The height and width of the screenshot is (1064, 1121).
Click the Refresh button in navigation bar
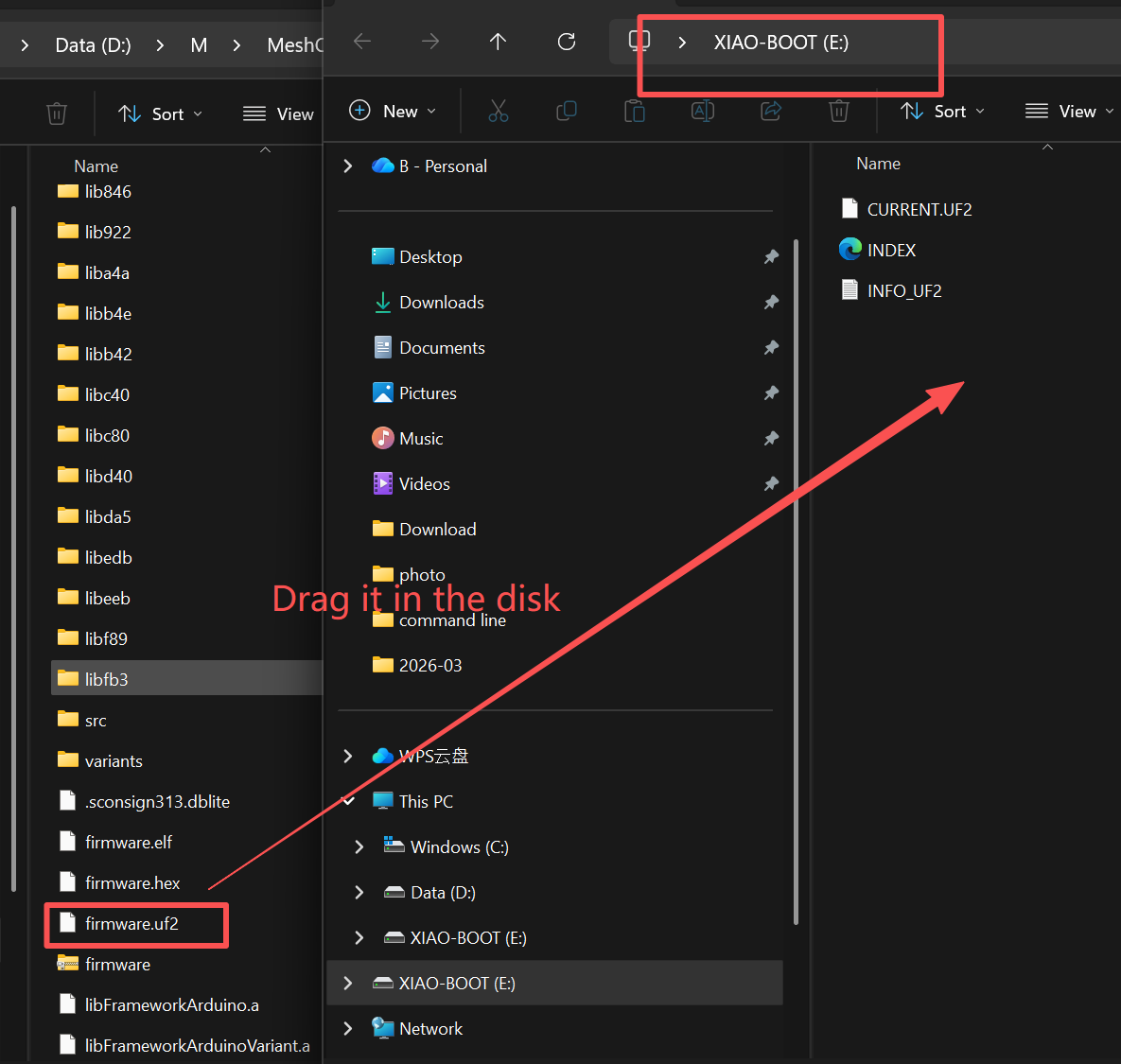point(567,42)
